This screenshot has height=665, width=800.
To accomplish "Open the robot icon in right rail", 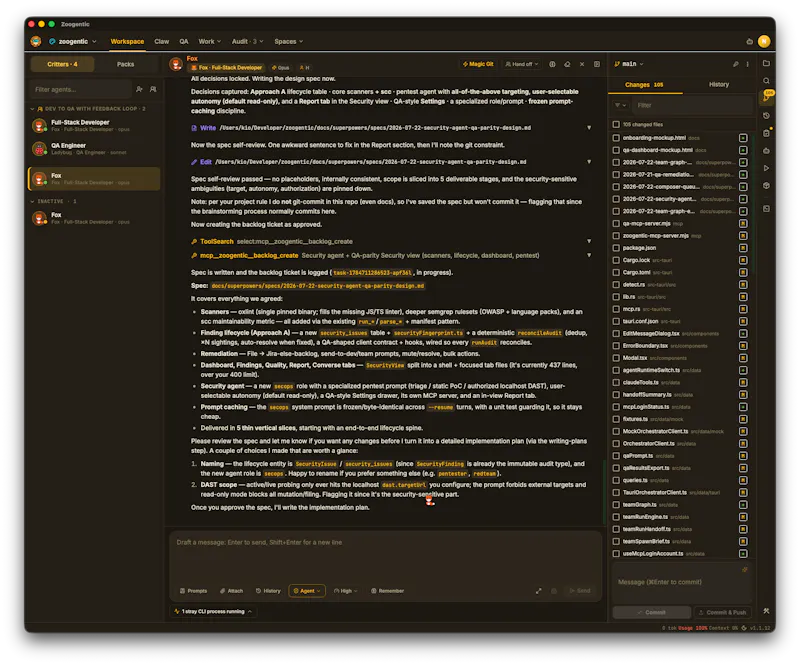I will pos(766,151).
